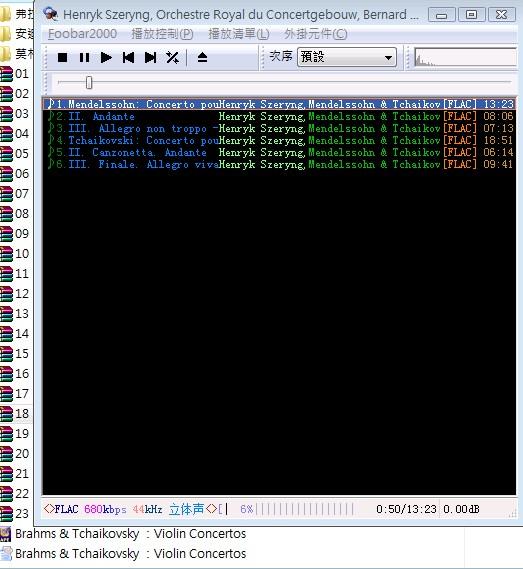Select archive file 10 in file list
Screen dimensions: 523x569
click(15, 253)
